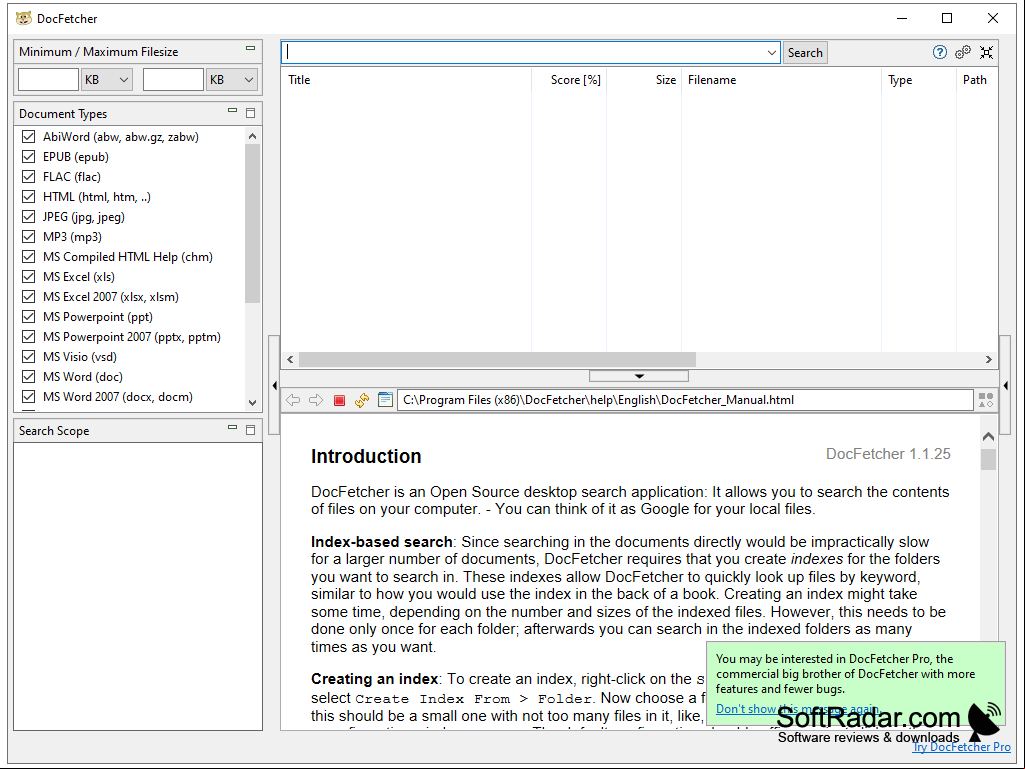The image size is (1025, 769).
Task: Uncheck FLAC document type
Action: point(28,177)
